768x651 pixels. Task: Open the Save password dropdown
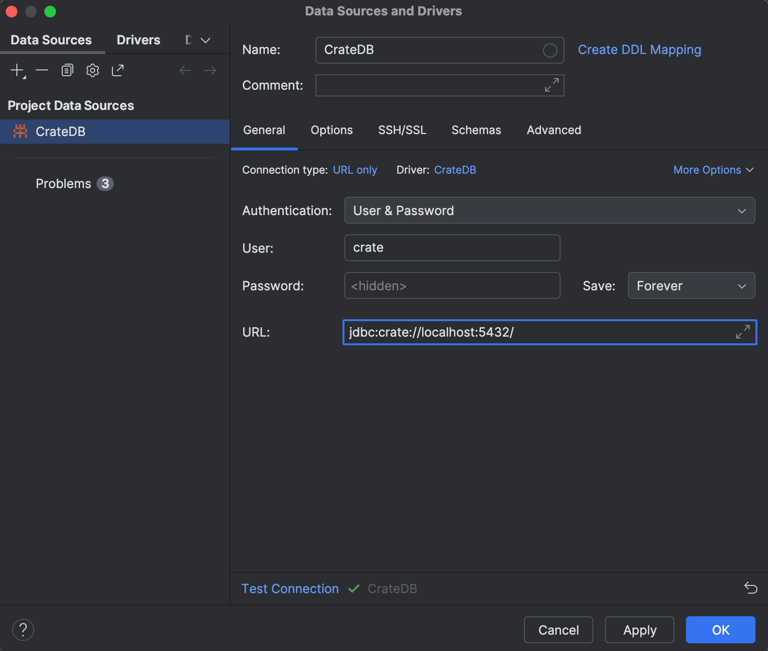691,286
